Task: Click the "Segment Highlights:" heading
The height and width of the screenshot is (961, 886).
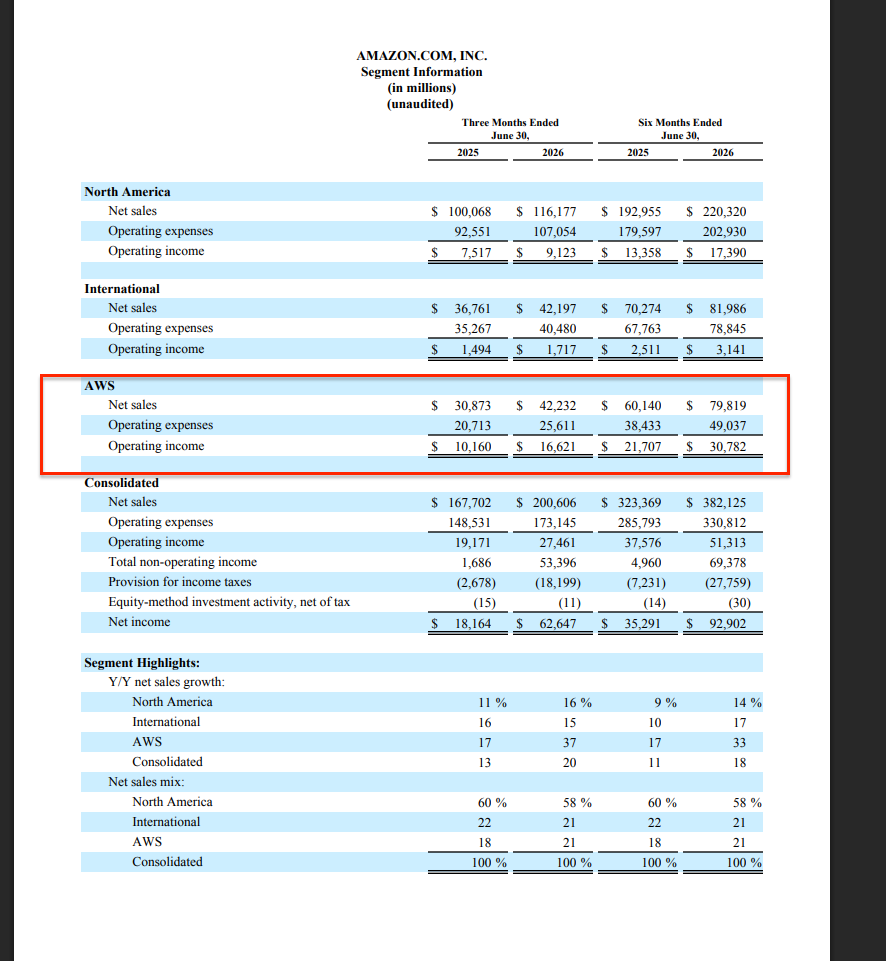Action: (142, 663)
